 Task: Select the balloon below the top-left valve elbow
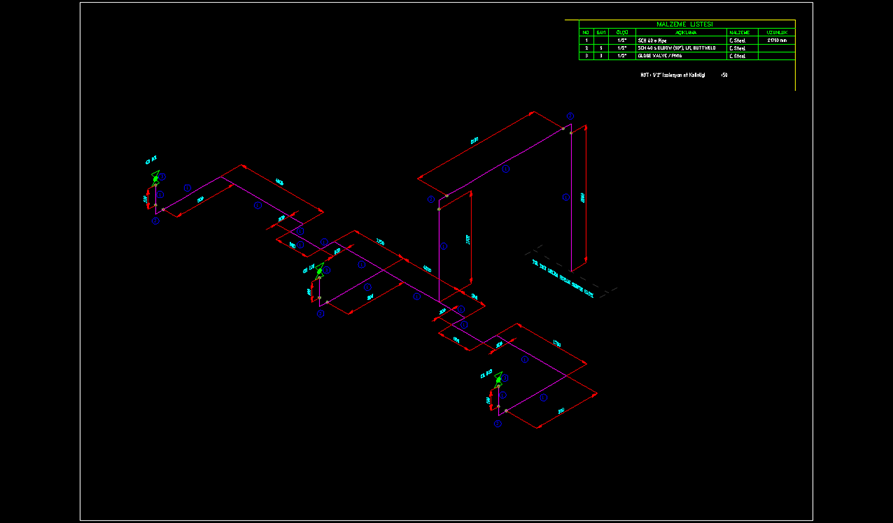[x=155, y=222]
